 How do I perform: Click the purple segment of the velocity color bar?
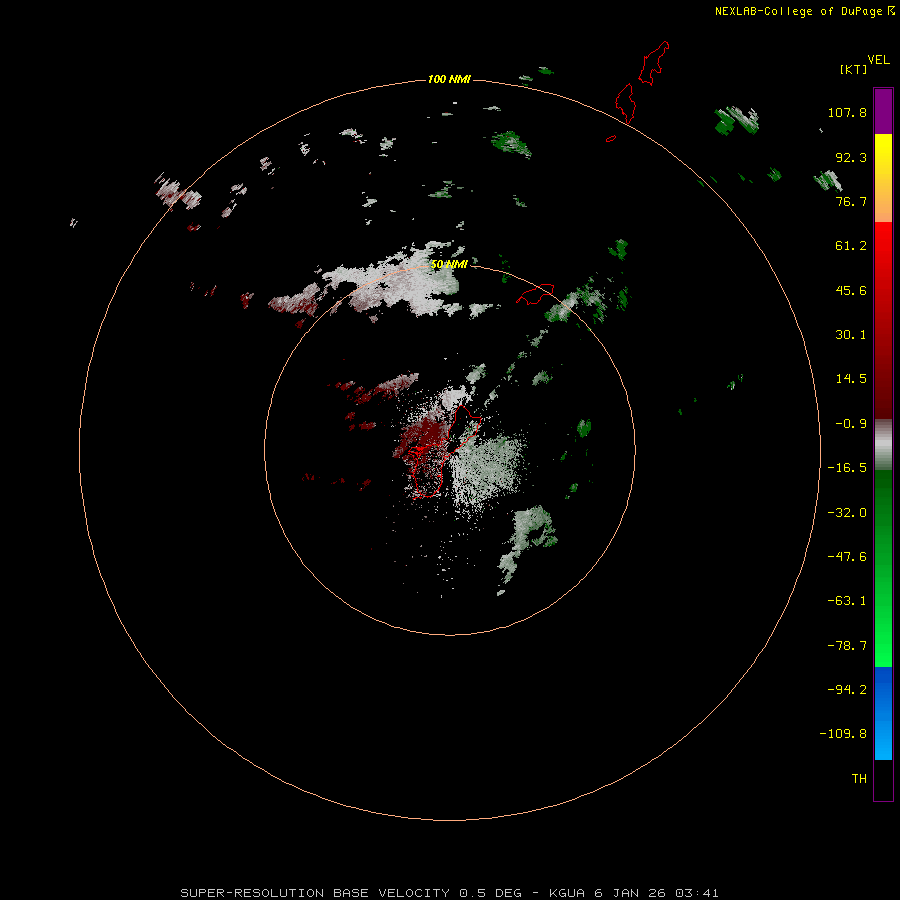click(883, 111)
